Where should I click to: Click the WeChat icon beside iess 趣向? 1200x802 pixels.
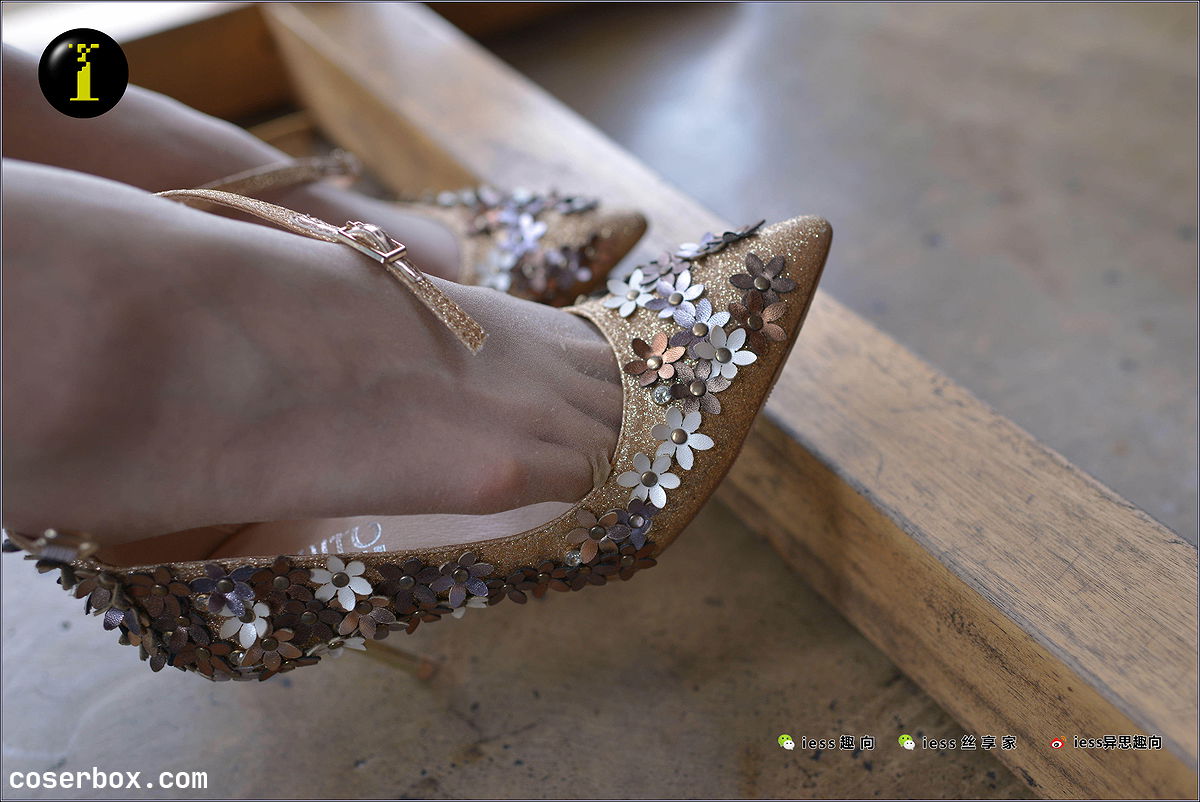pos(786,742)
